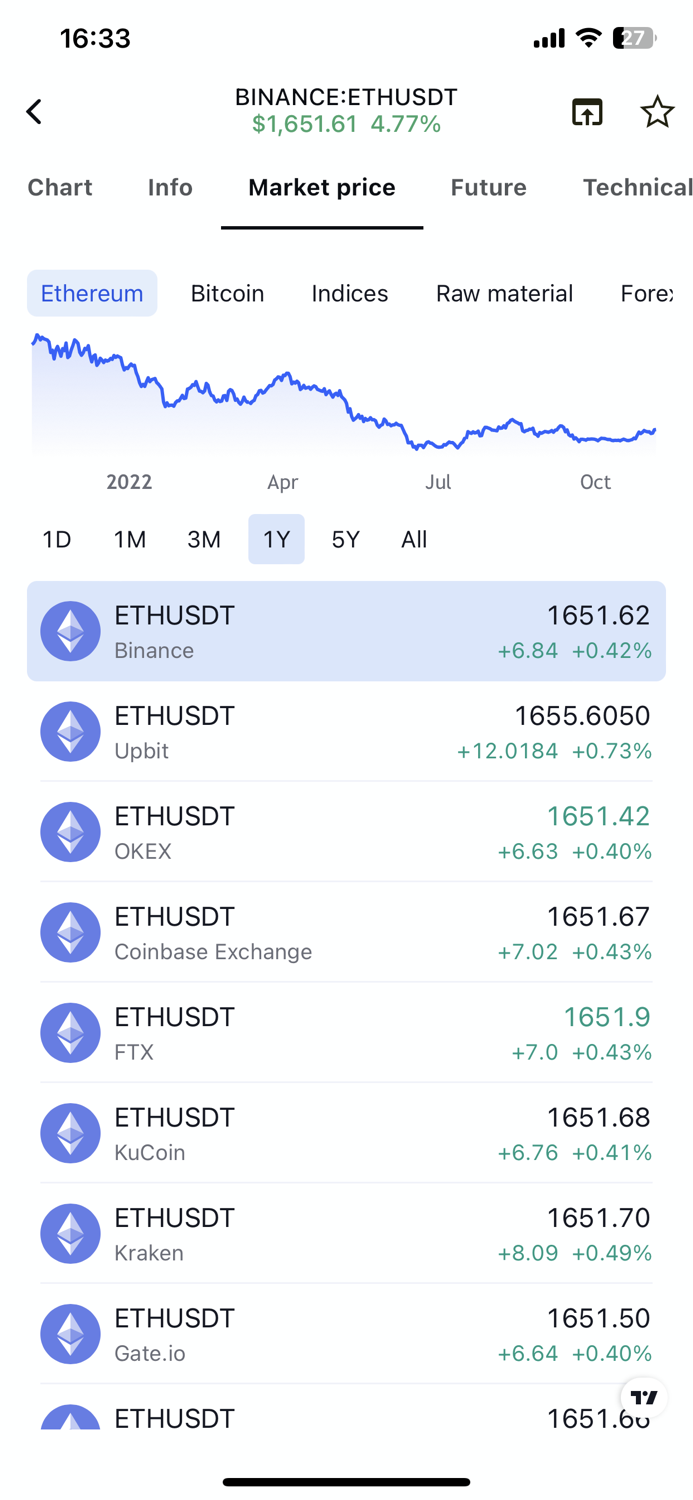This screenshot has height=1500, width=693.
Task: Open the Indices category
Action: pos(349,293)
